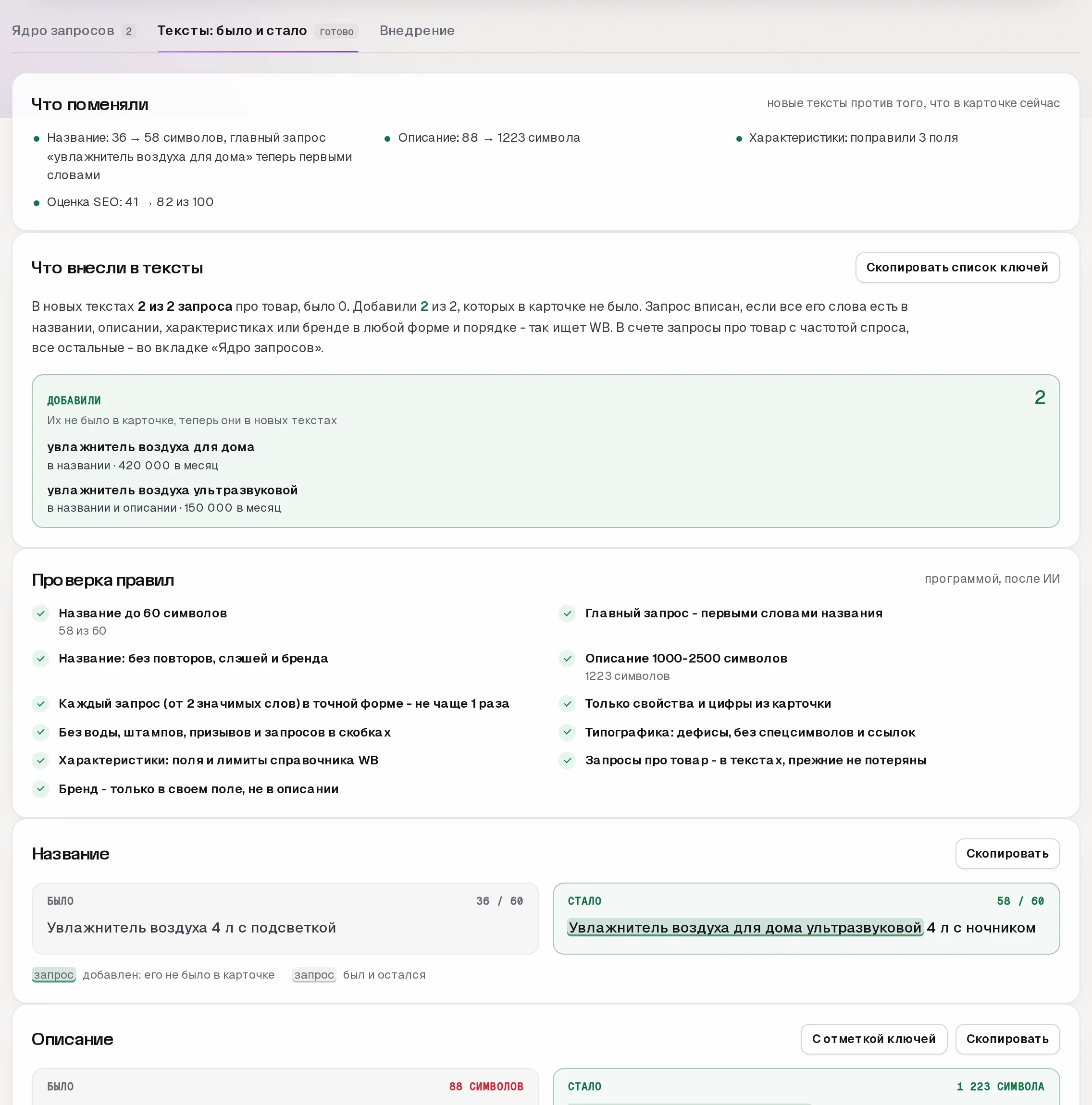Click «Скопировать список ключей» button
The image size is (1092, 1105).
[957, 268]
